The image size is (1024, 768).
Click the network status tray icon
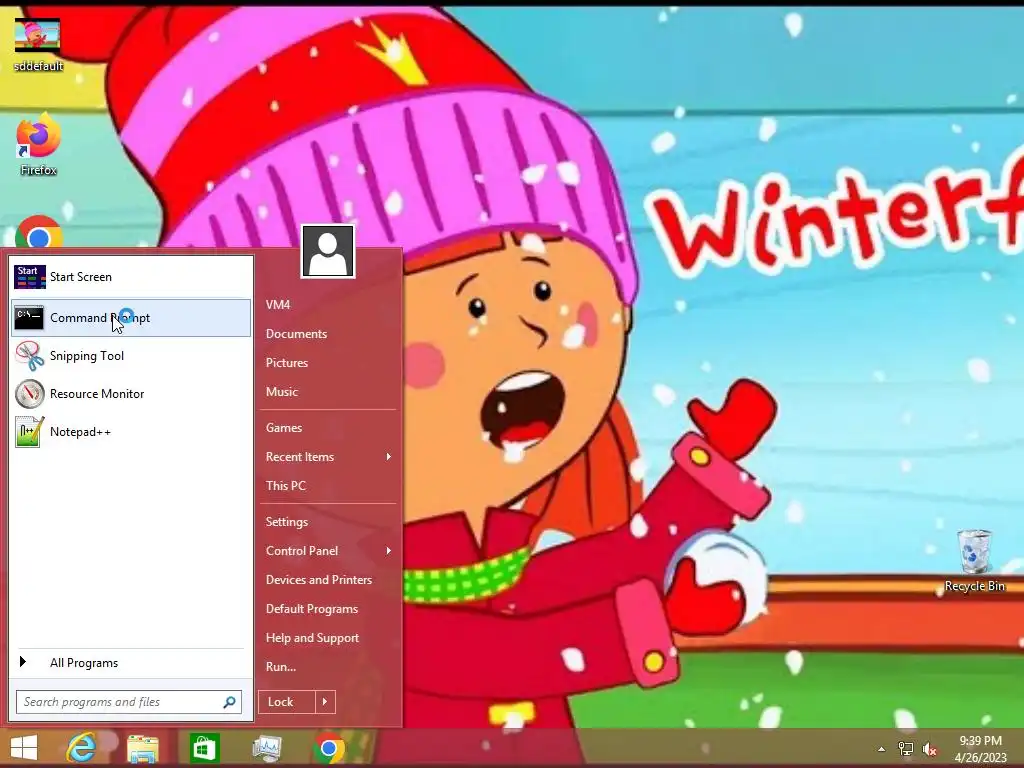coord(906,749)
